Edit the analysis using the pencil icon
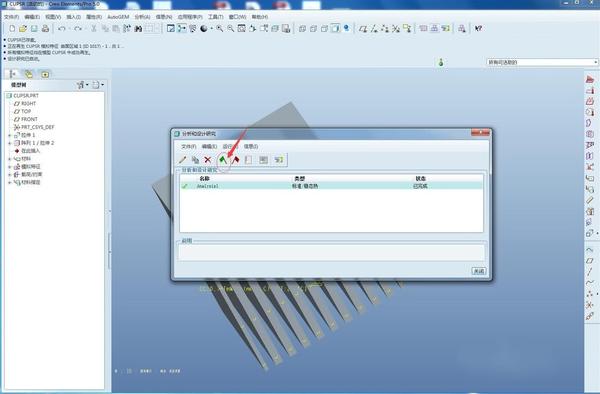Screen dimensions: 600x394 coord(182,160)
